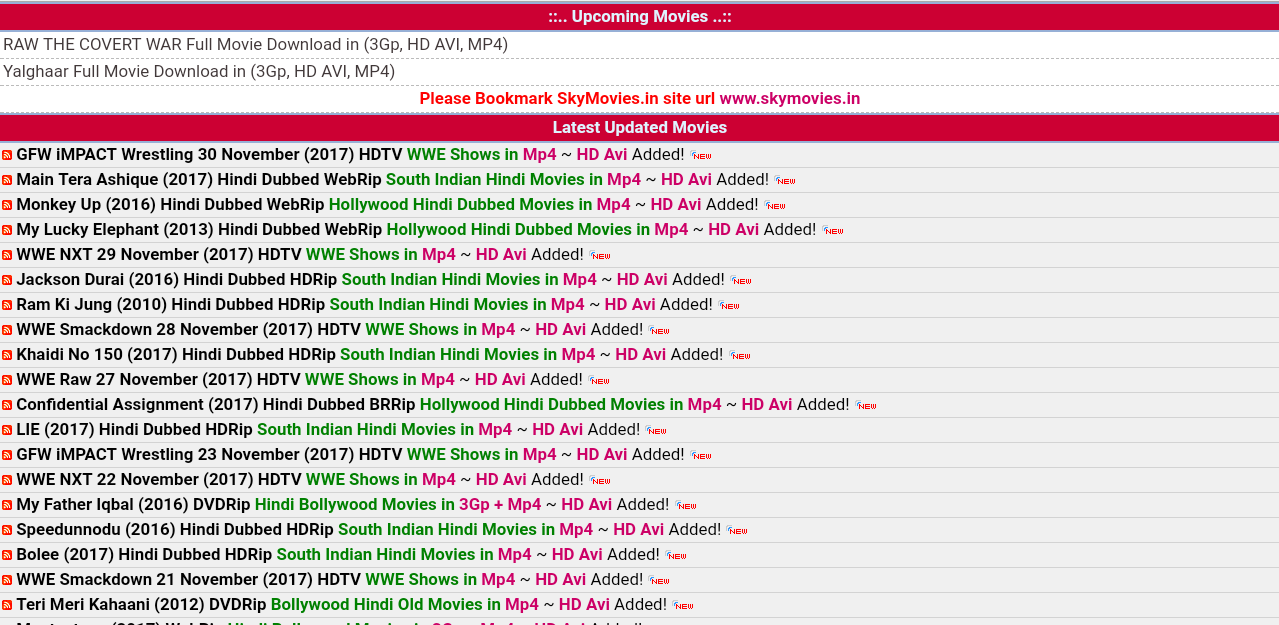Click the RSS icon before Ram Ki Jung

[x=7, y=305]
